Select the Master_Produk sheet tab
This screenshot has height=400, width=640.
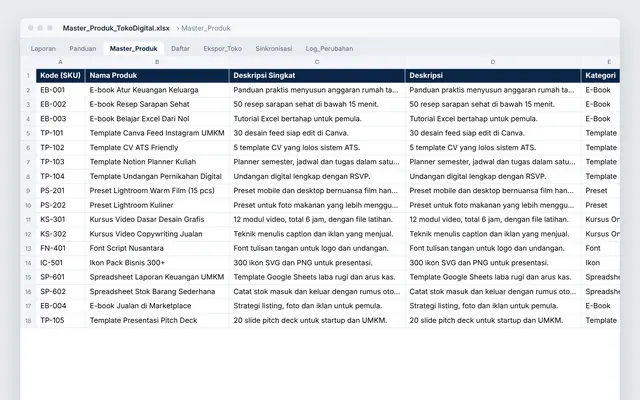[133, 49]
